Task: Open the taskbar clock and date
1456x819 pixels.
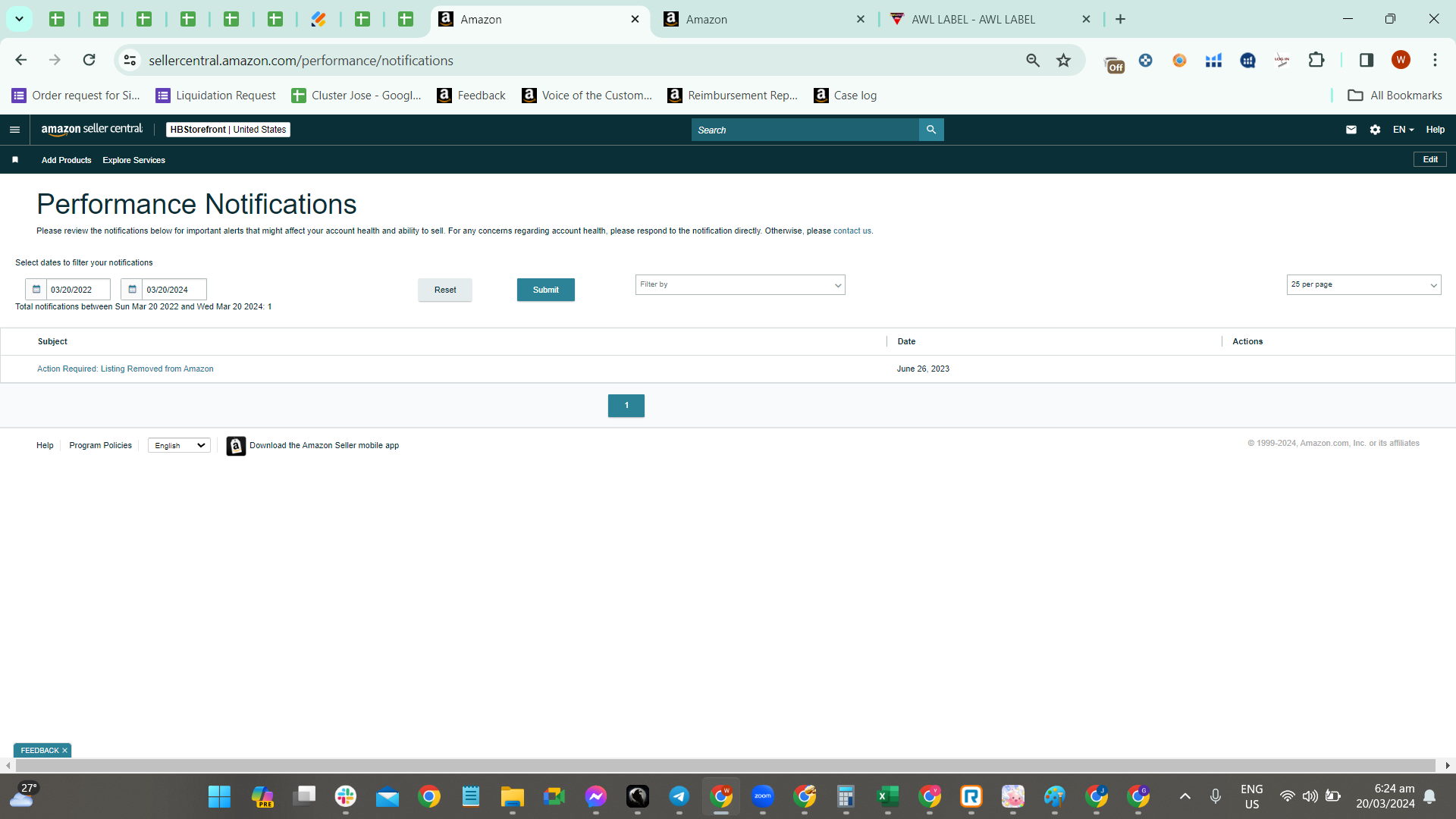Action: (x=1385, y=796)
